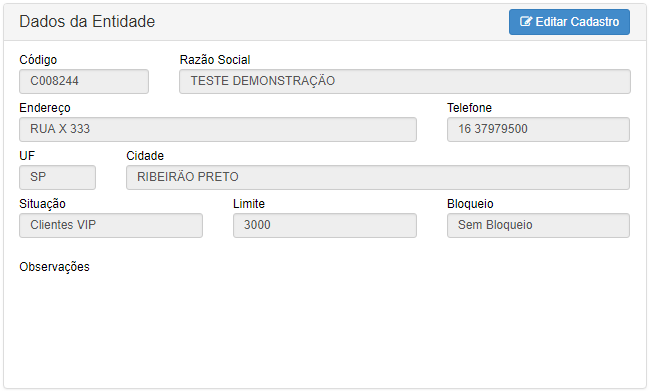Viewport: 651px width, 391px height.
Task: Click the Razão Social label text
Action: [215, 60]
